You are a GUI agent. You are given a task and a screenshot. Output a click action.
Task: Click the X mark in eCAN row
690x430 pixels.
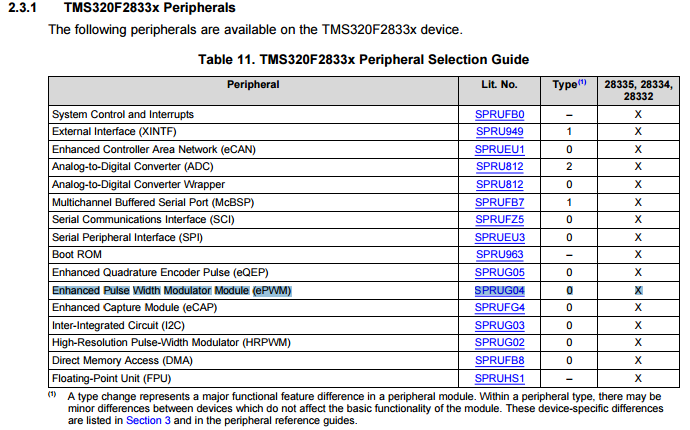click(638, 150)
